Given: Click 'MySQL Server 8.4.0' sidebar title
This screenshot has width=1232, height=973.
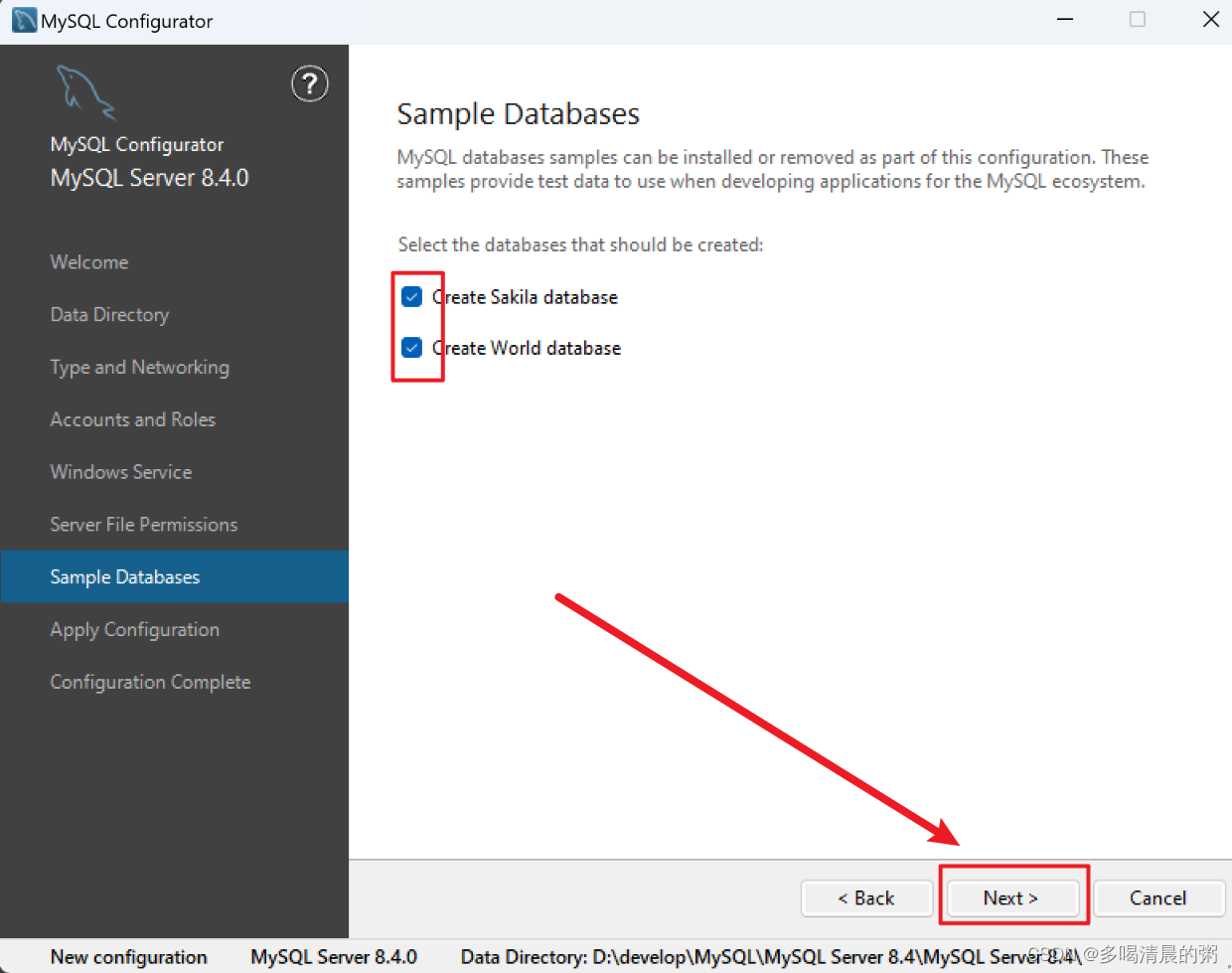Looking at the screenshot, I should [x=150, y=178].
